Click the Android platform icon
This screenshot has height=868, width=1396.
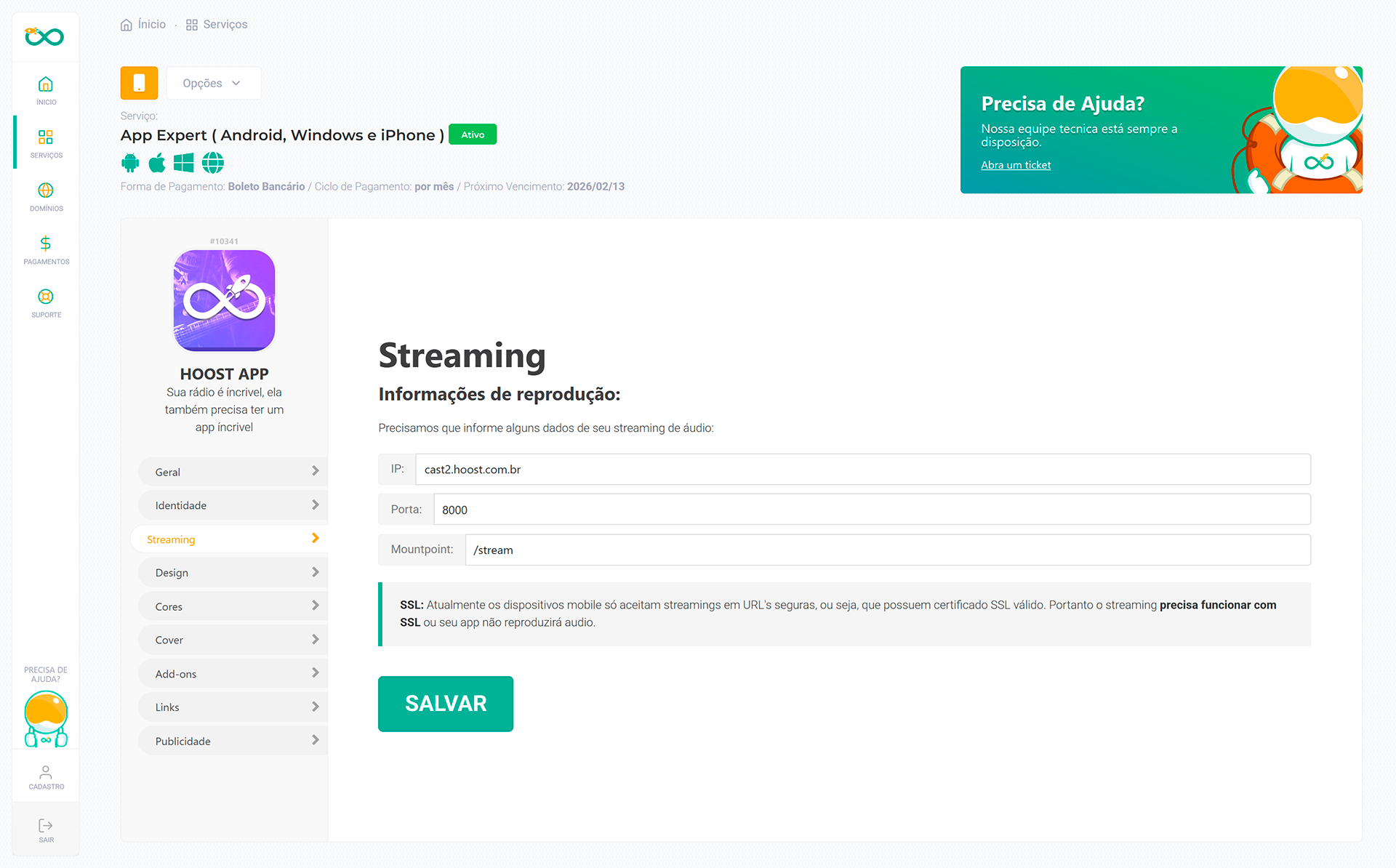point(130,163)
